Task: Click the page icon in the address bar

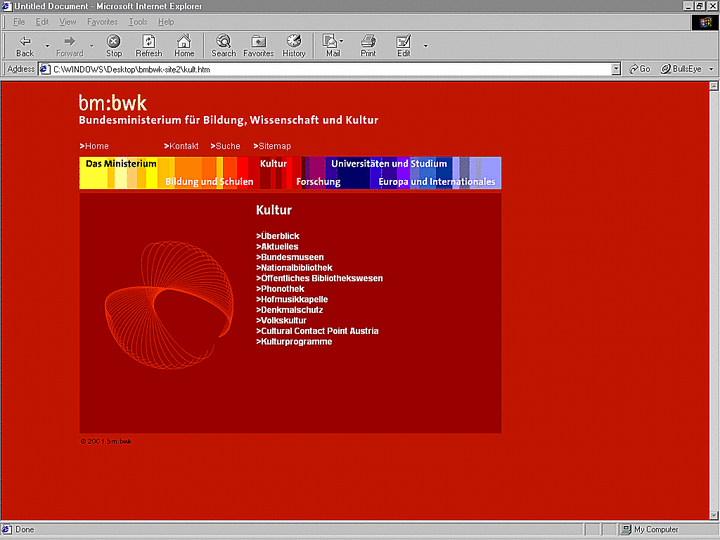Action: [45, 69]
